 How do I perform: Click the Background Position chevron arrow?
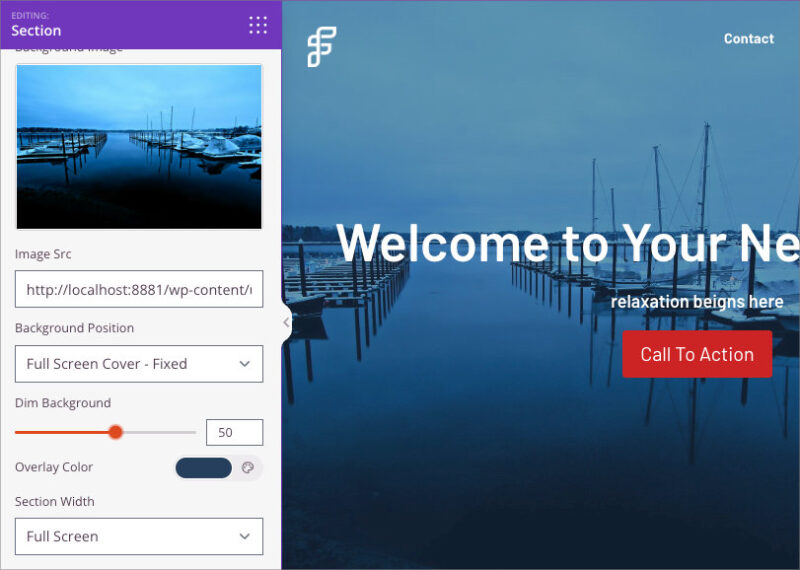point(245,364)
